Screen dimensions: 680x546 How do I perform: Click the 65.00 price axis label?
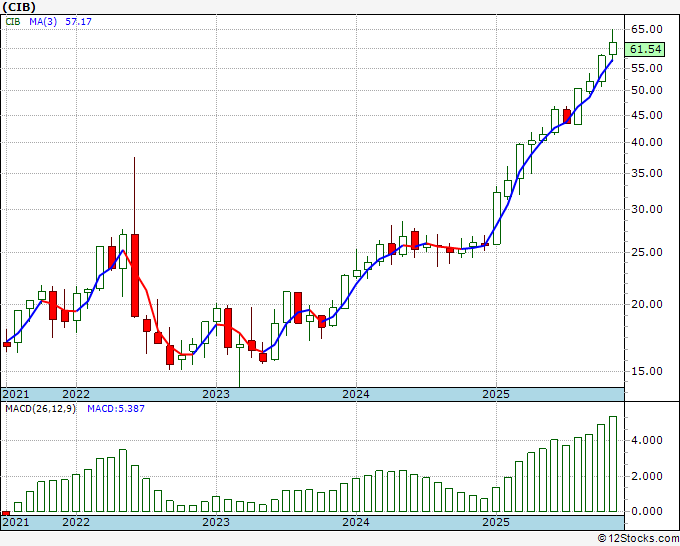point(647,29)
